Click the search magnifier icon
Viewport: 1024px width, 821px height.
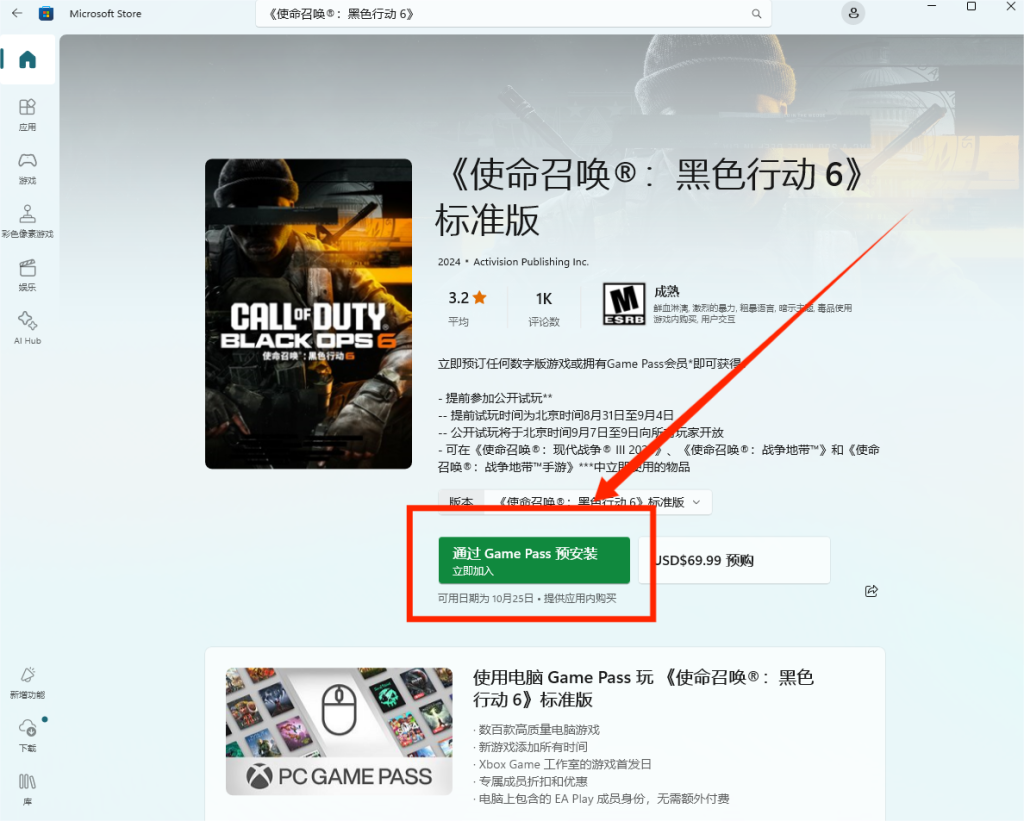756,14
